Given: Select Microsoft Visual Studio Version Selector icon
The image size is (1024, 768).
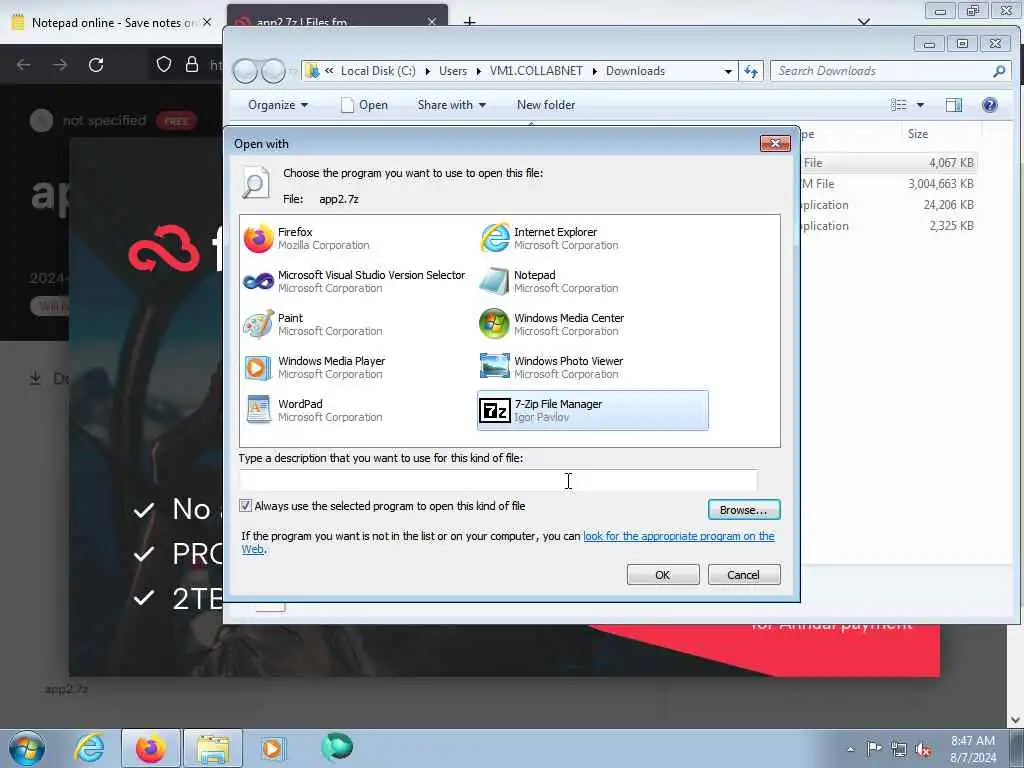Looking at the screenshot, I should click(259, 281).
